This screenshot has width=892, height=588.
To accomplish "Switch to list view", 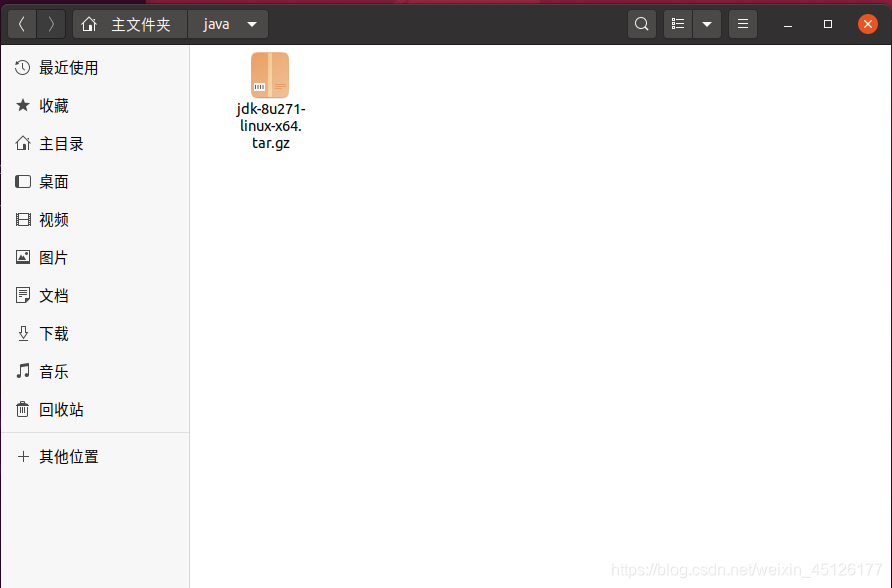I will pyautogui.click(x=678, y=24).
